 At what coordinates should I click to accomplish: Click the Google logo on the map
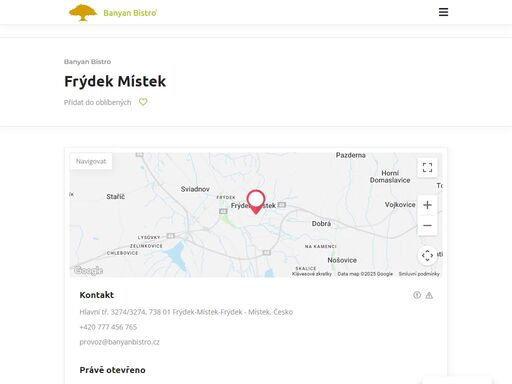coord(88,270)
